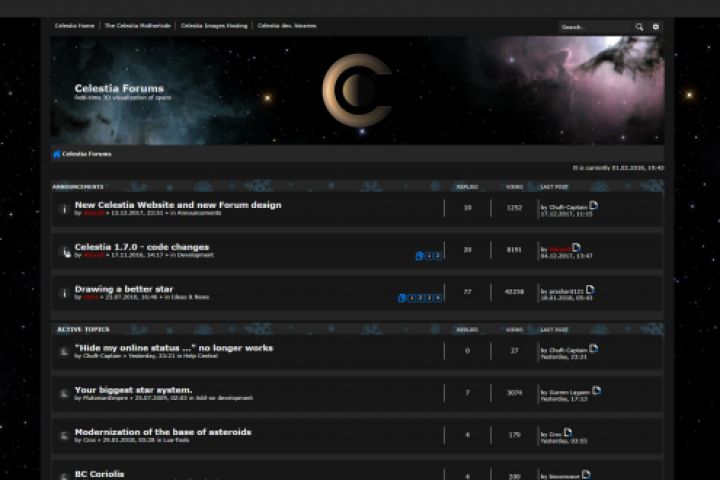Screen dimensions: 720x480
Task: Open red last poster name in Celestia 1.7.0 row
Action: tap(559, 249)
